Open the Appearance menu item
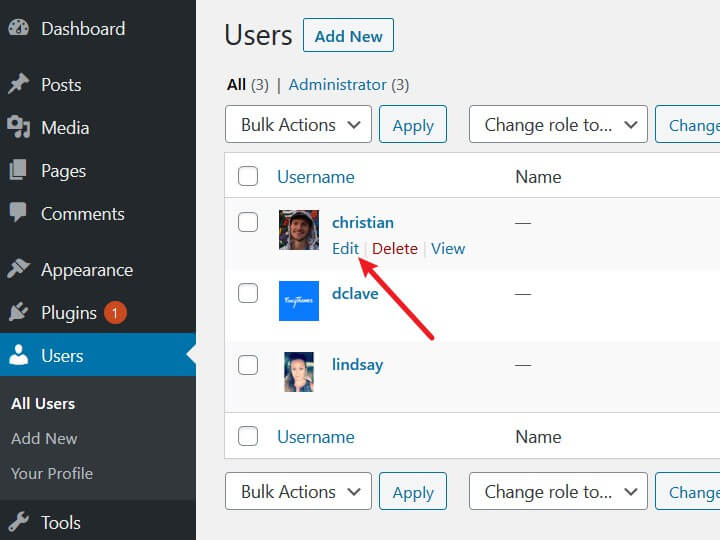Viewport: 720px width, 540px height. (x=87, y=270)
